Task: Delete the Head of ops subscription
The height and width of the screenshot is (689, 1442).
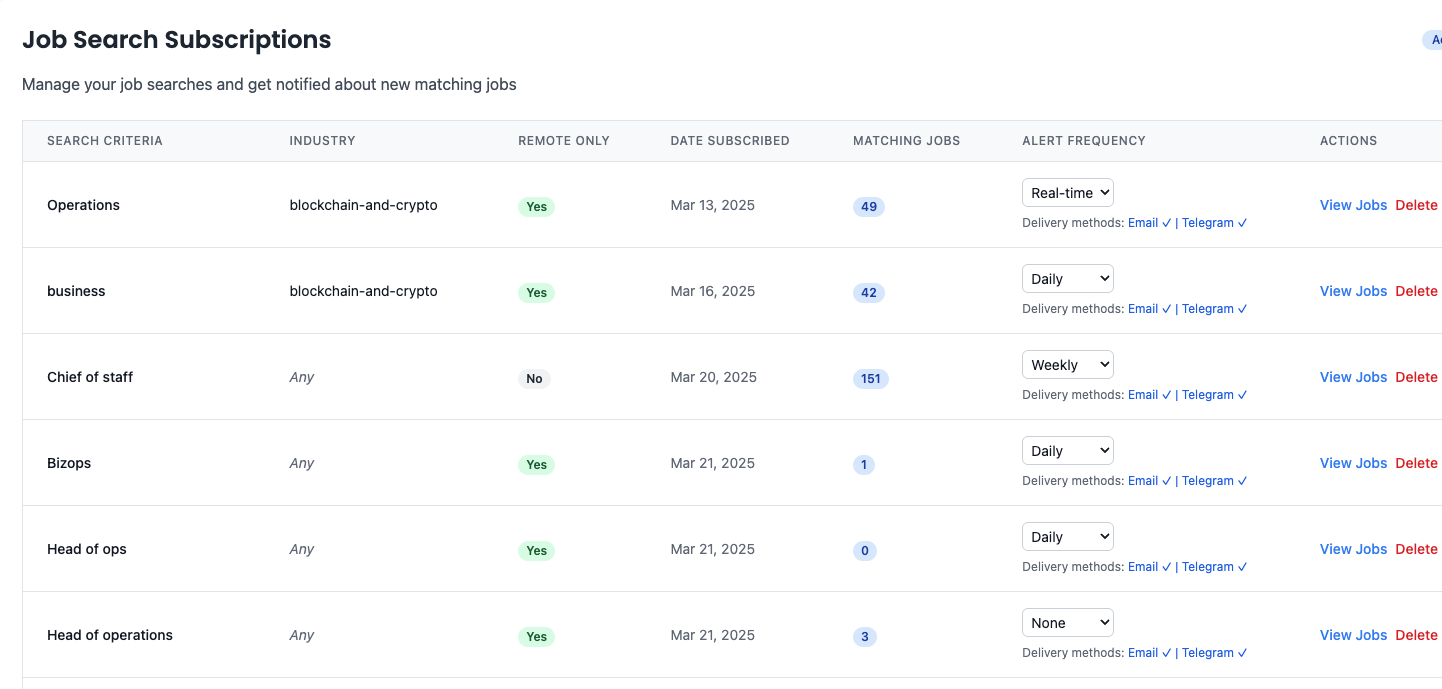Action: pyautogui.click(x=1416, y=549)
